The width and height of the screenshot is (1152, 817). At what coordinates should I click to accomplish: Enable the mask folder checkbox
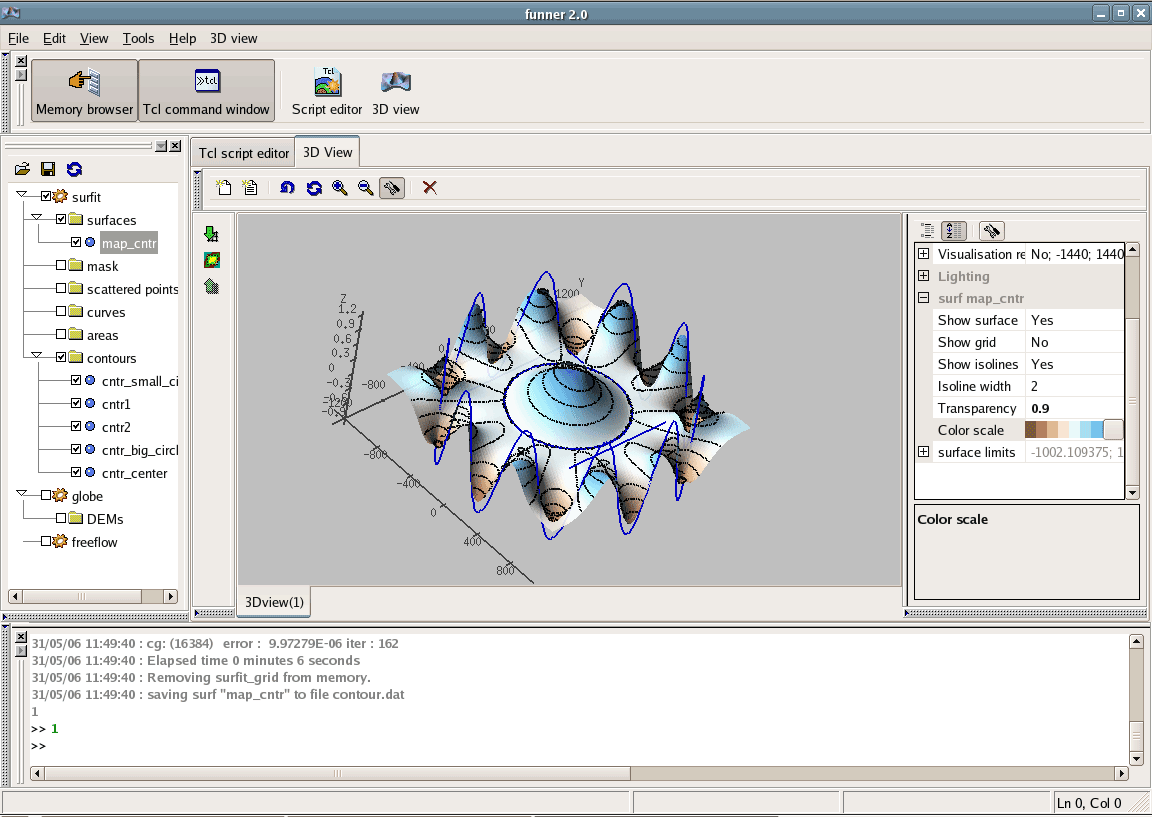point(62,266)
